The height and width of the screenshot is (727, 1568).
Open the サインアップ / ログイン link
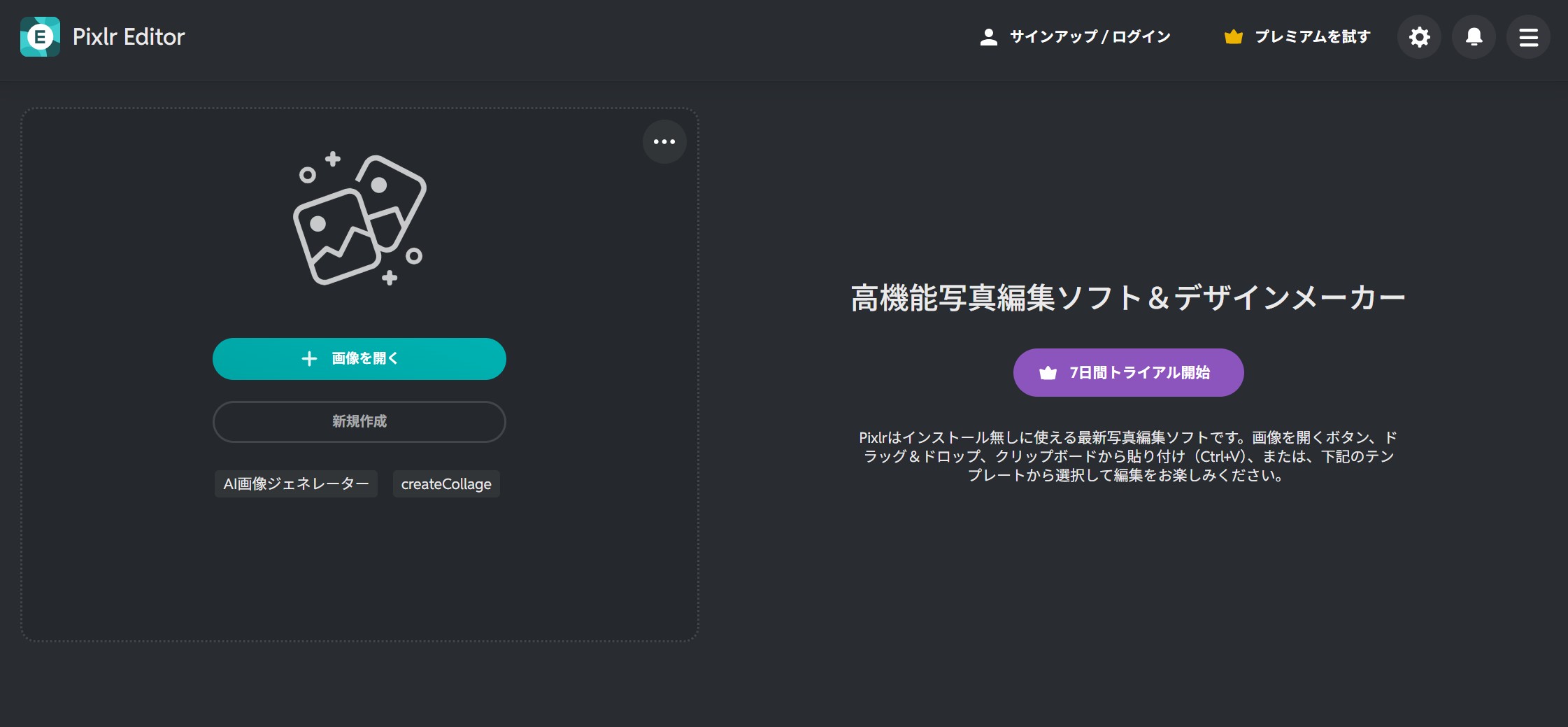tap(1090, 37)
